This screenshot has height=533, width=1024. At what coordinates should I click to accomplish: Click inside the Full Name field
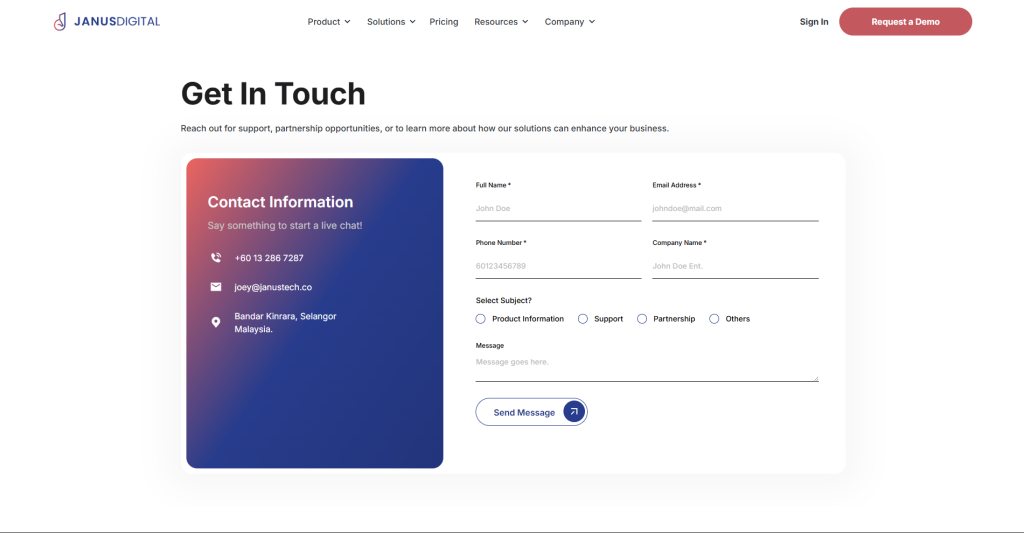[558, 209]
